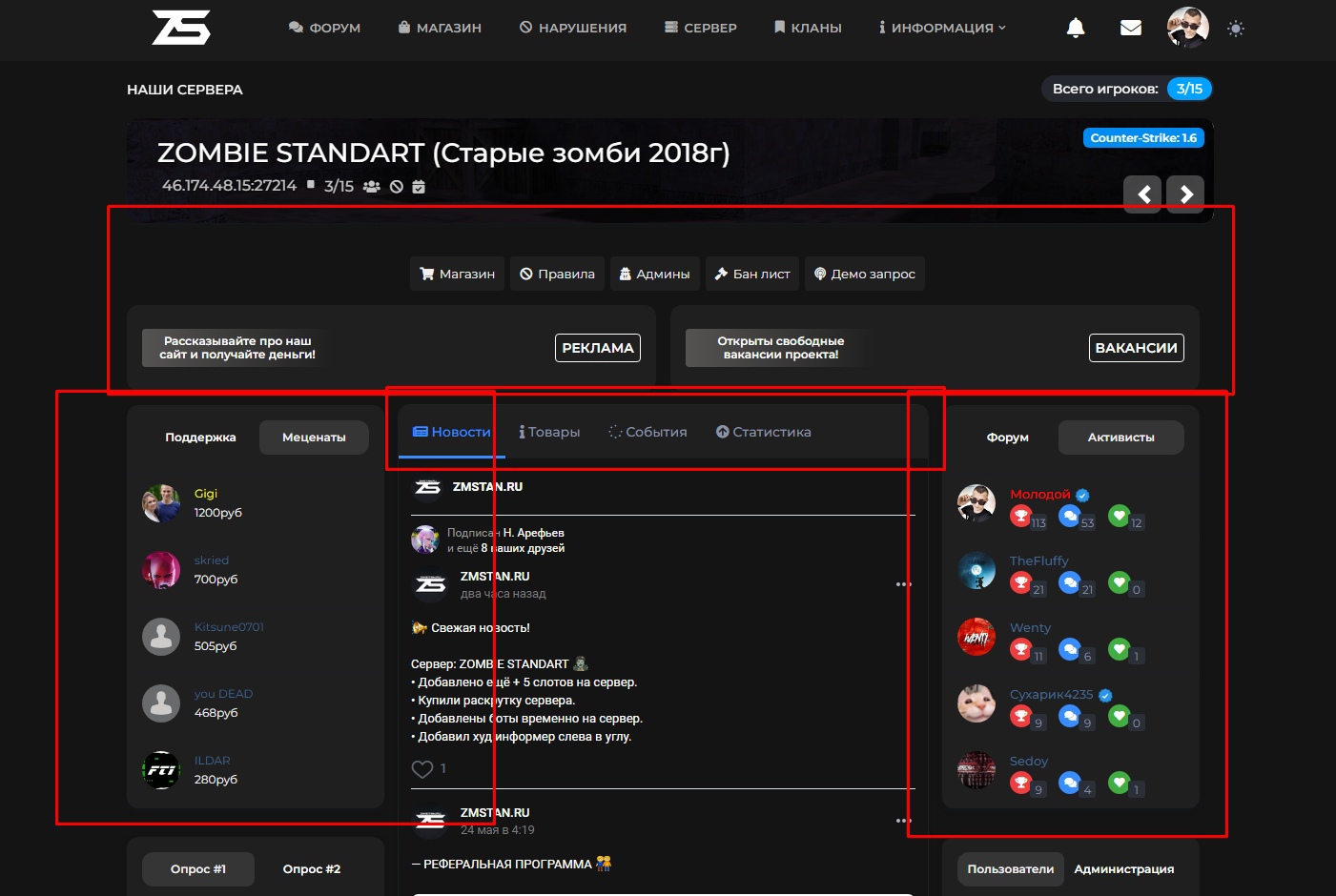
Task: Open the user profile avatar in header
Action: tap(1187, 28)
